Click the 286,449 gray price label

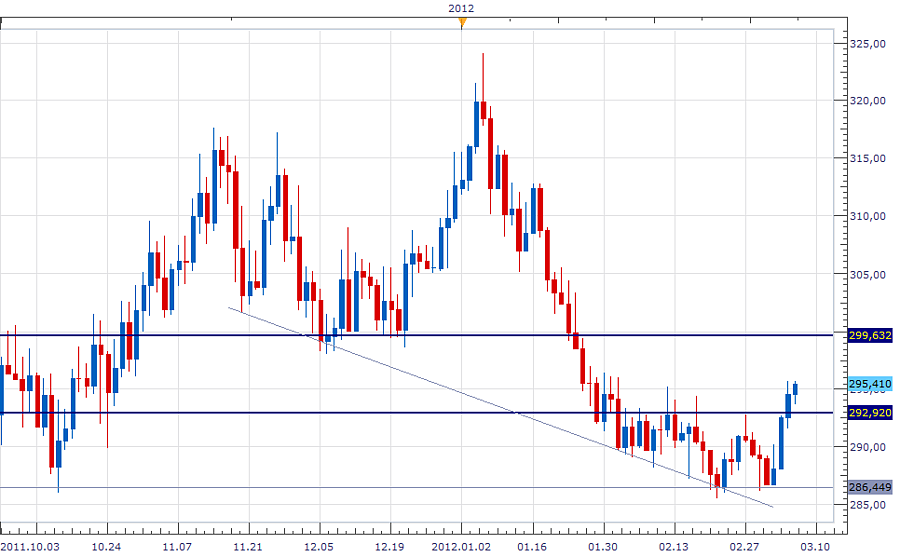pos(869,487)
